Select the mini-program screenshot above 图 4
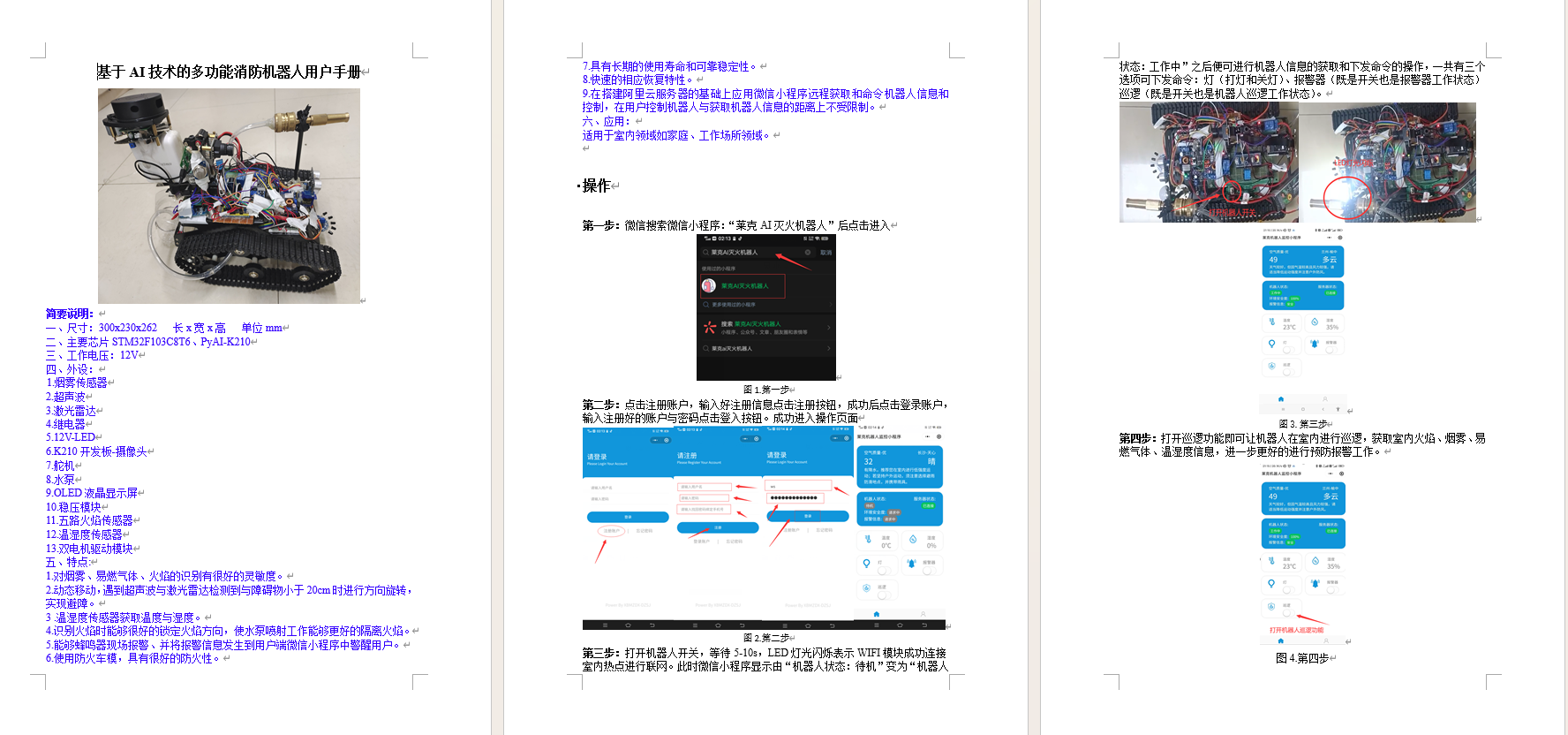1568x735 pixels. pos(1303,555)
